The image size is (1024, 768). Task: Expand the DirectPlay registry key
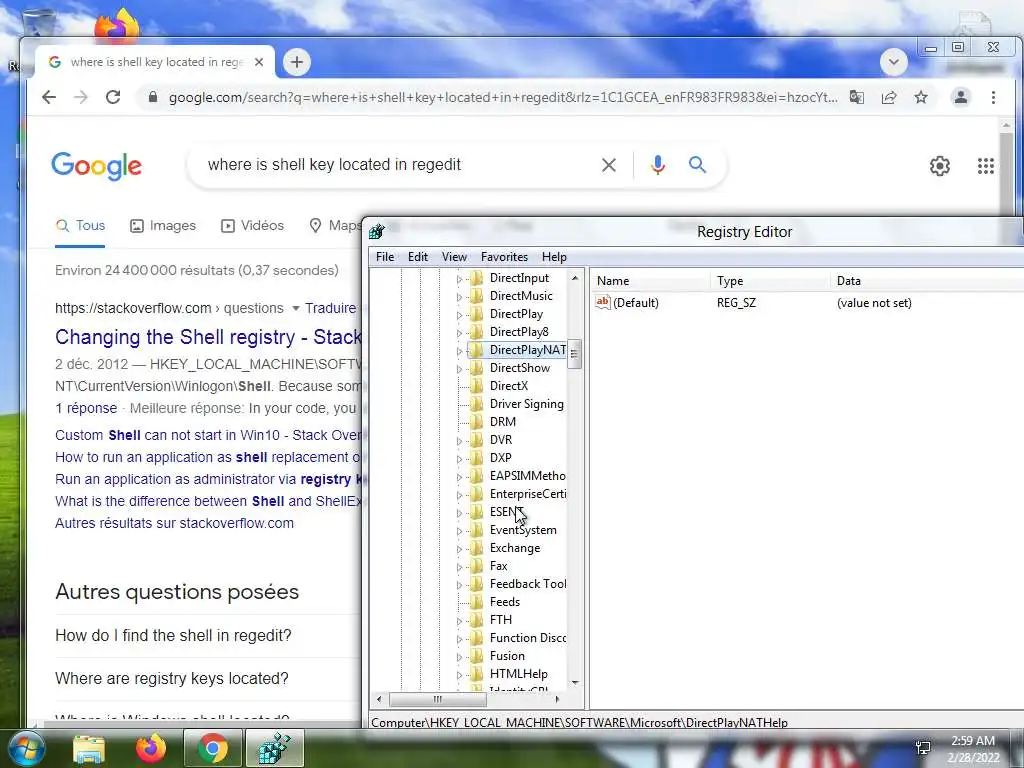click(459, 315)
